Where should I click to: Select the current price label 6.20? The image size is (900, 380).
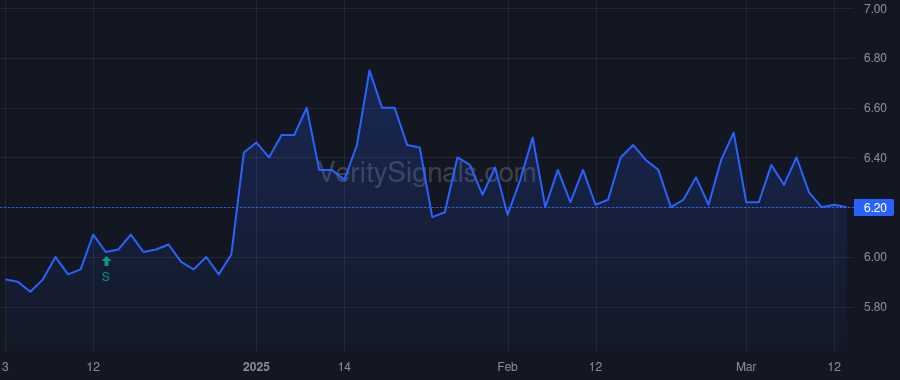pos(874,207)
